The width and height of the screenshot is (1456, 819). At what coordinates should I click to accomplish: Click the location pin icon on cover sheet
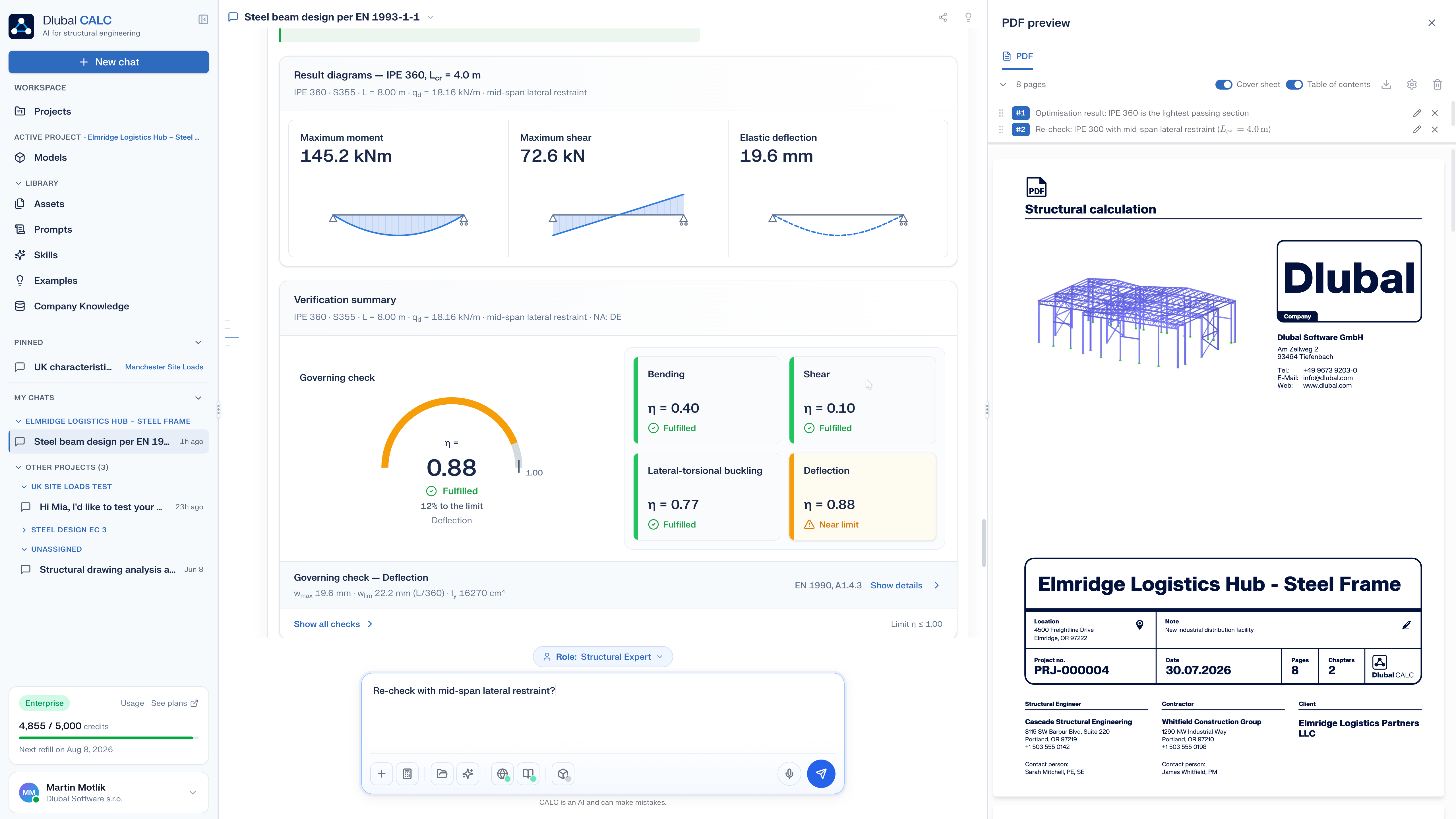click(x=1139, y=624)
